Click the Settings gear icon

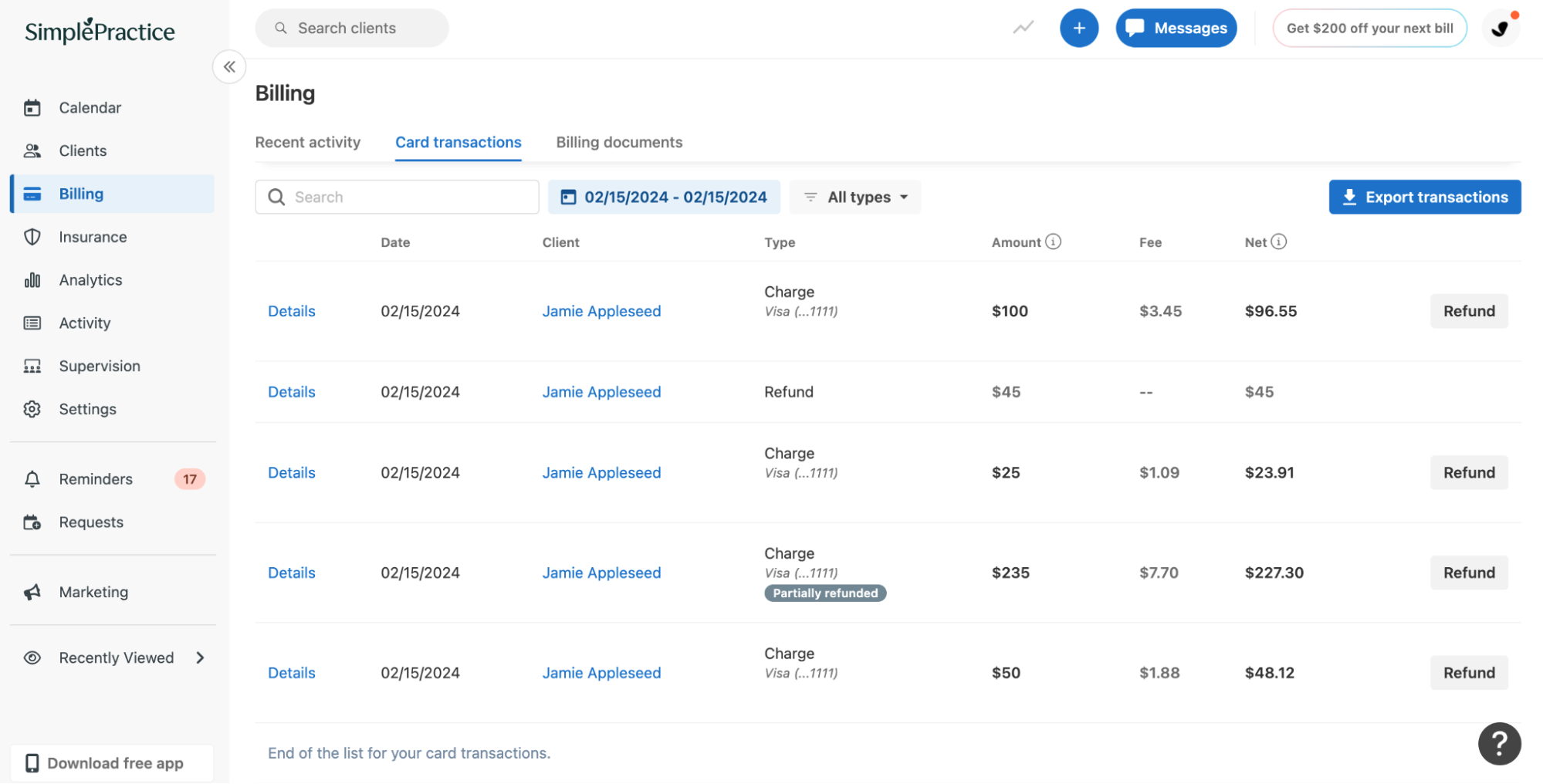click(x=32, y=410)
